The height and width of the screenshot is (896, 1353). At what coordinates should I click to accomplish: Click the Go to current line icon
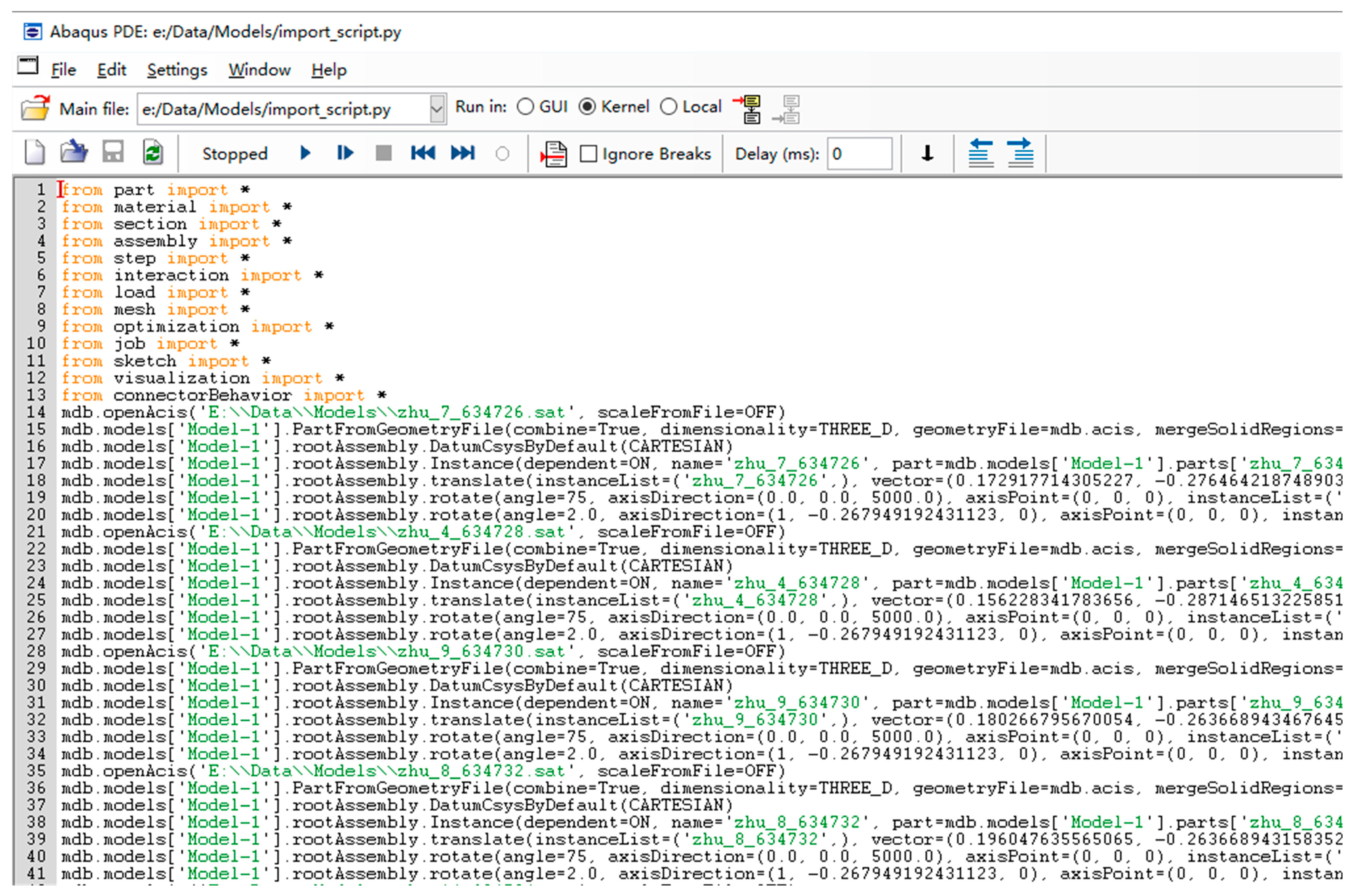tap(554, 153)
